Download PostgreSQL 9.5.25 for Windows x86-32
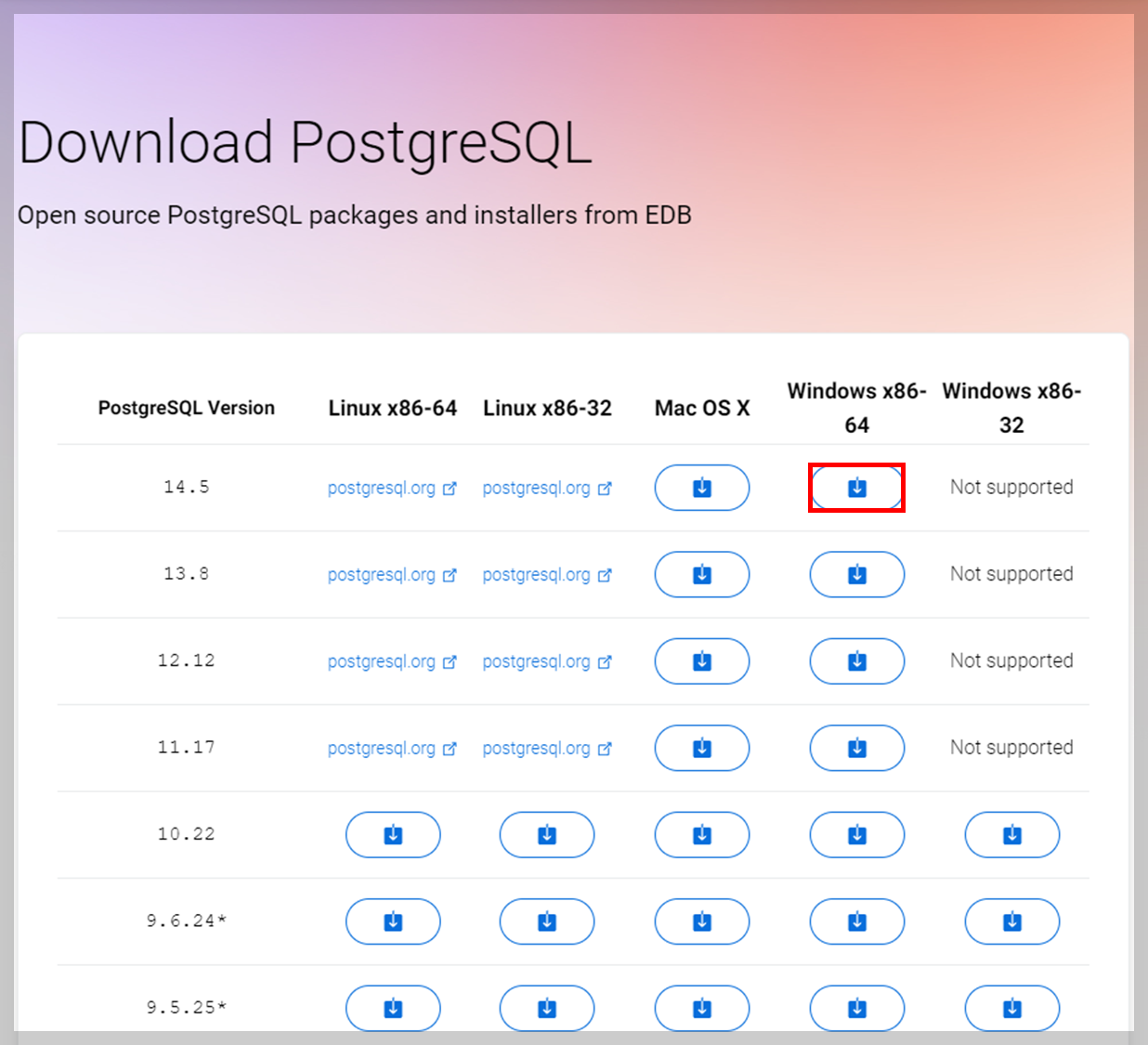 point(1011,1008)
